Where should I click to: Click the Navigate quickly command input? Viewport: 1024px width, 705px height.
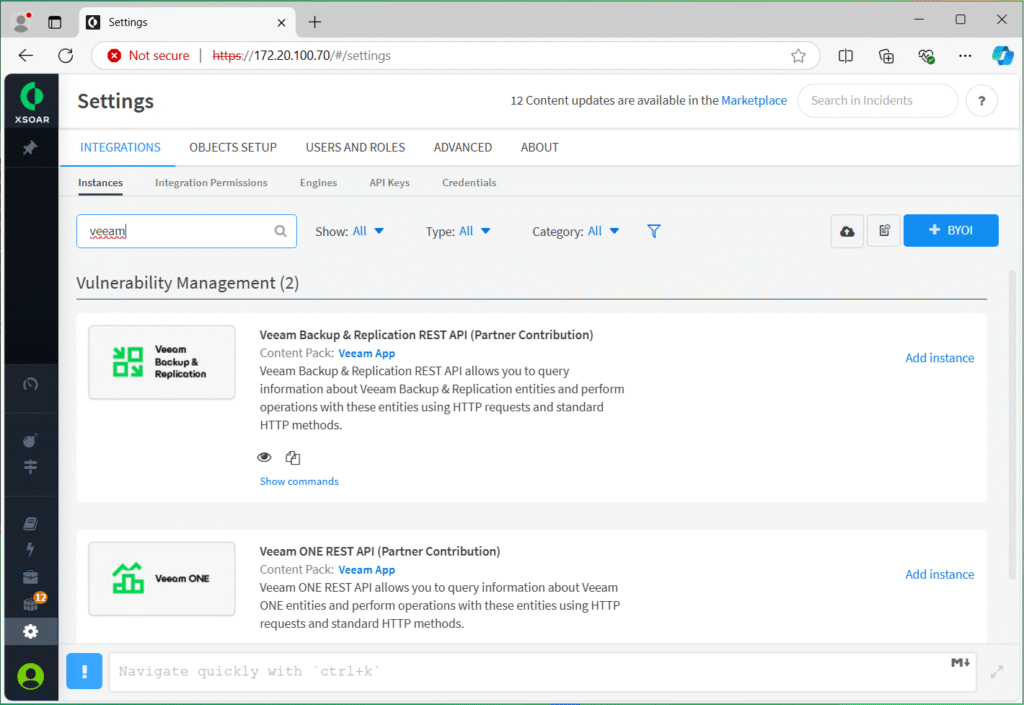[x=542, y=672]
